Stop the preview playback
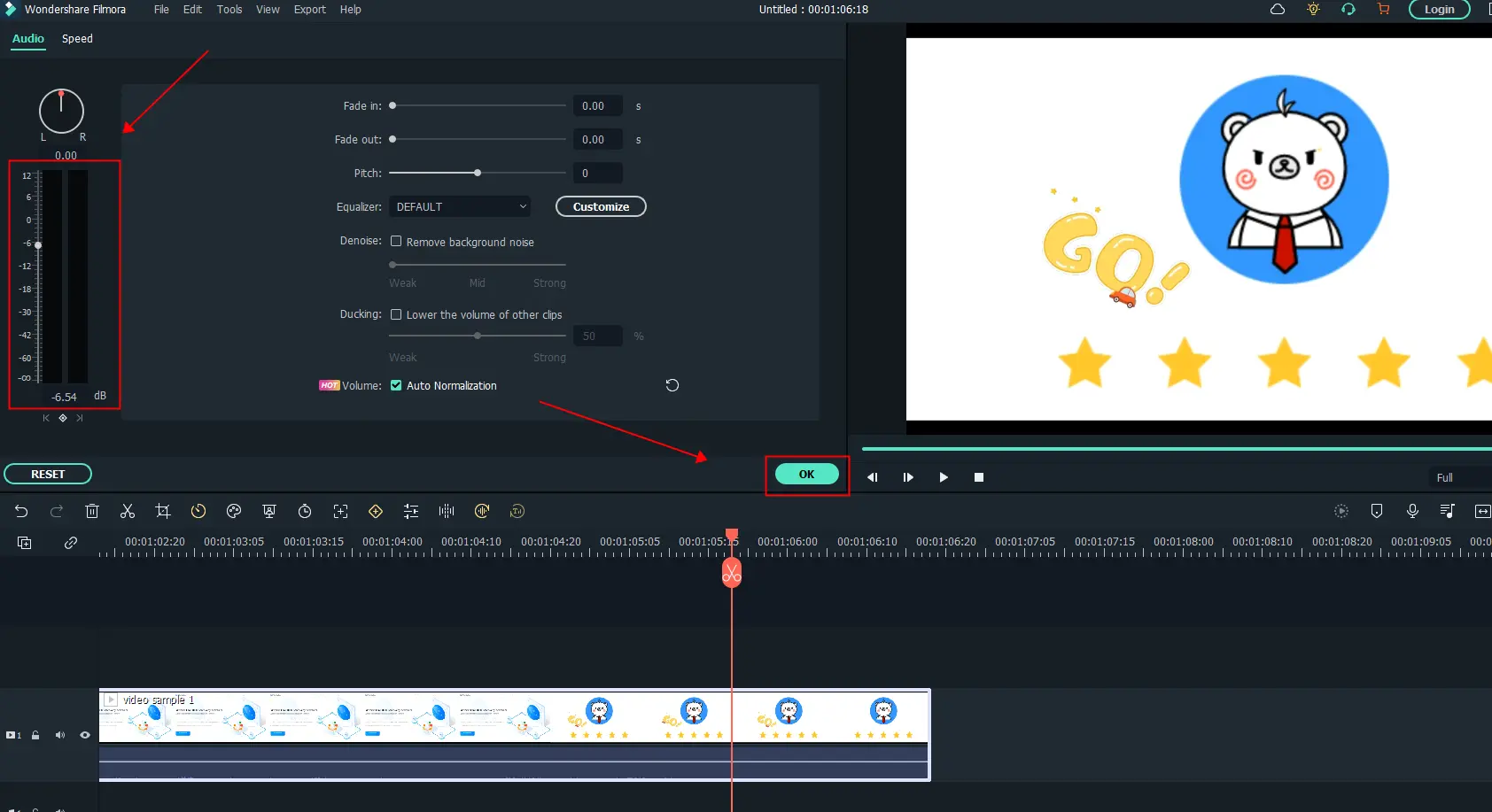Screen dimensions: 1492x812 pyautogui.click(x=979, y=477)
